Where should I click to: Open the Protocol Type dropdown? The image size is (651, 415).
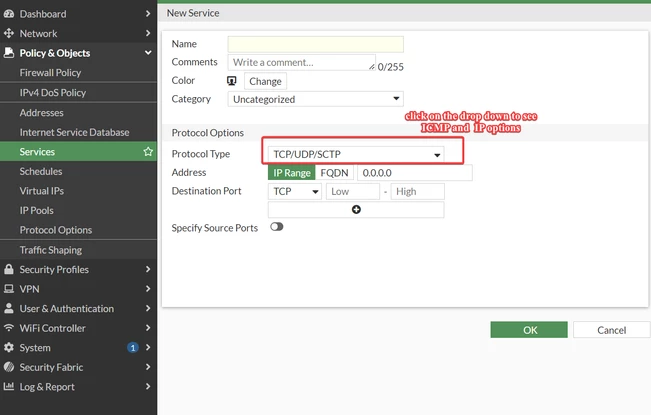coord(356,154)
